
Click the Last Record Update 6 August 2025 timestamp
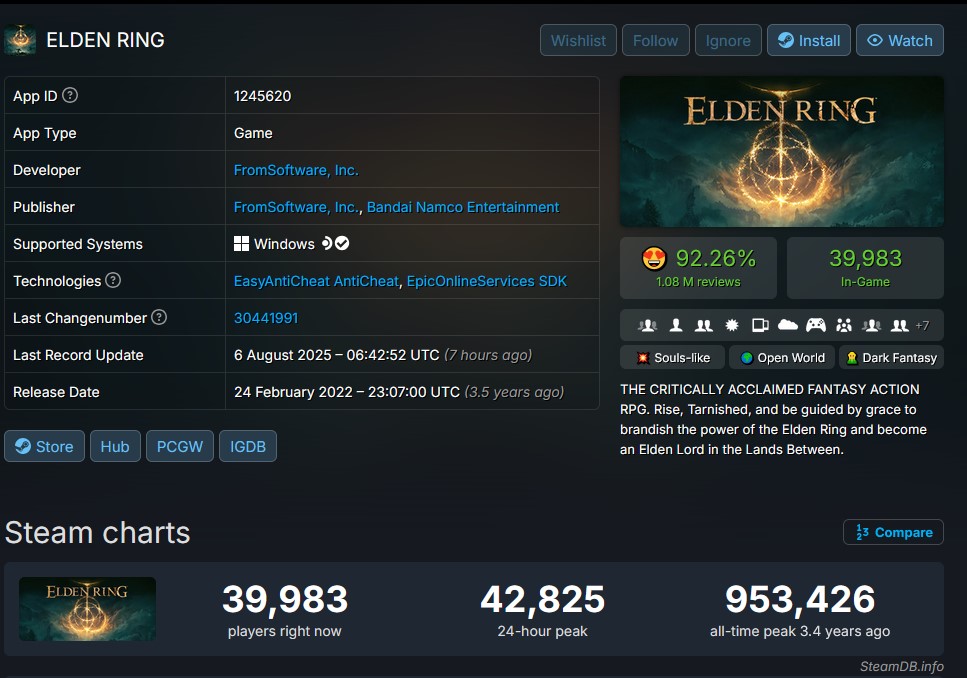[337, 355]
